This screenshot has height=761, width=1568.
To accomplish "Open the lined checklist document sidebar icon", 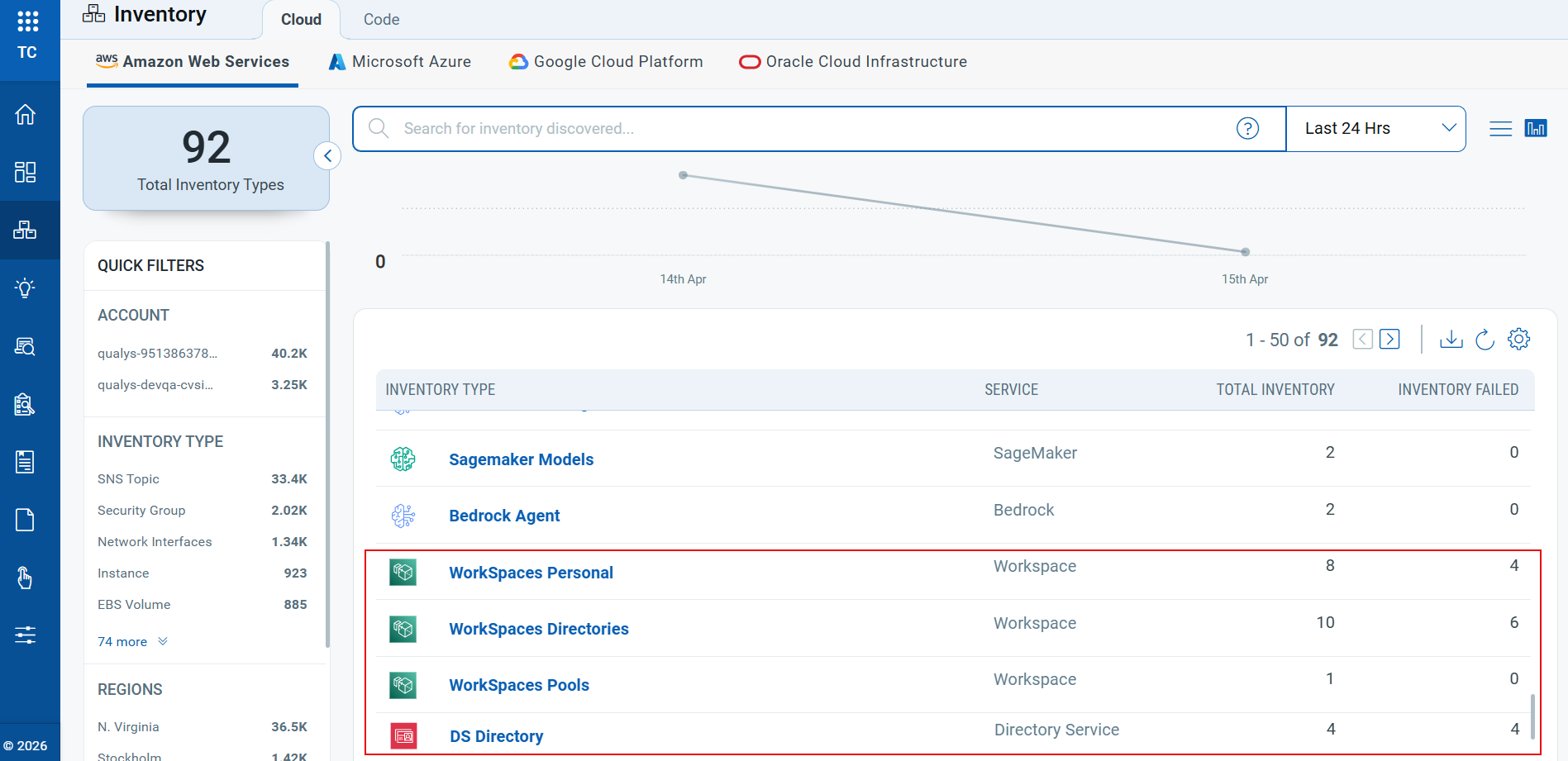I will click(26, 462).
